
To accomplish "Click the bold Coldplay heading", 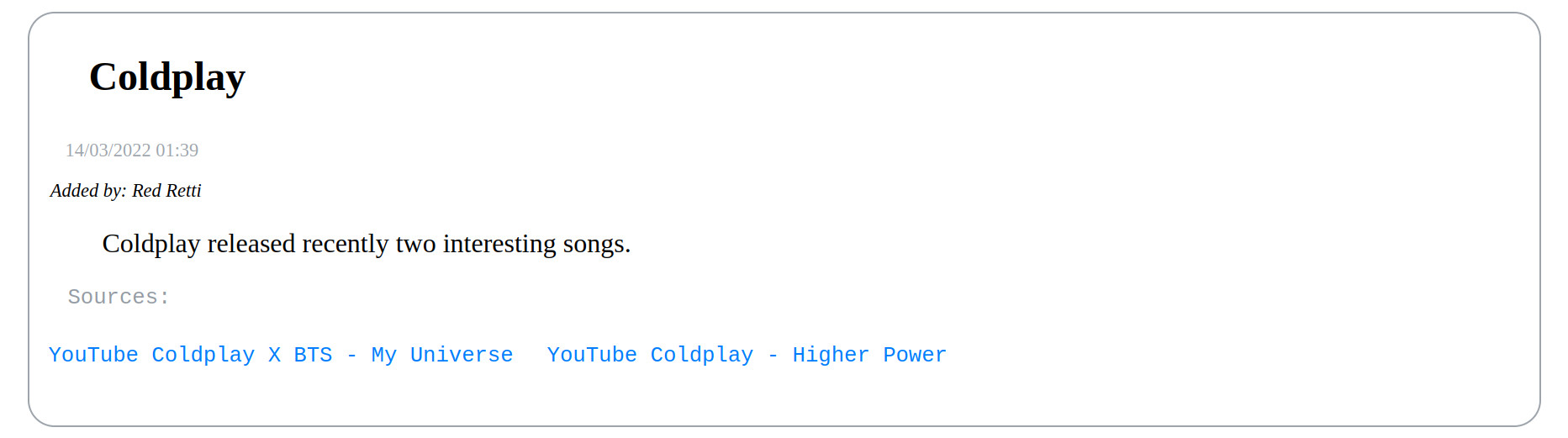I will (167, 77).
